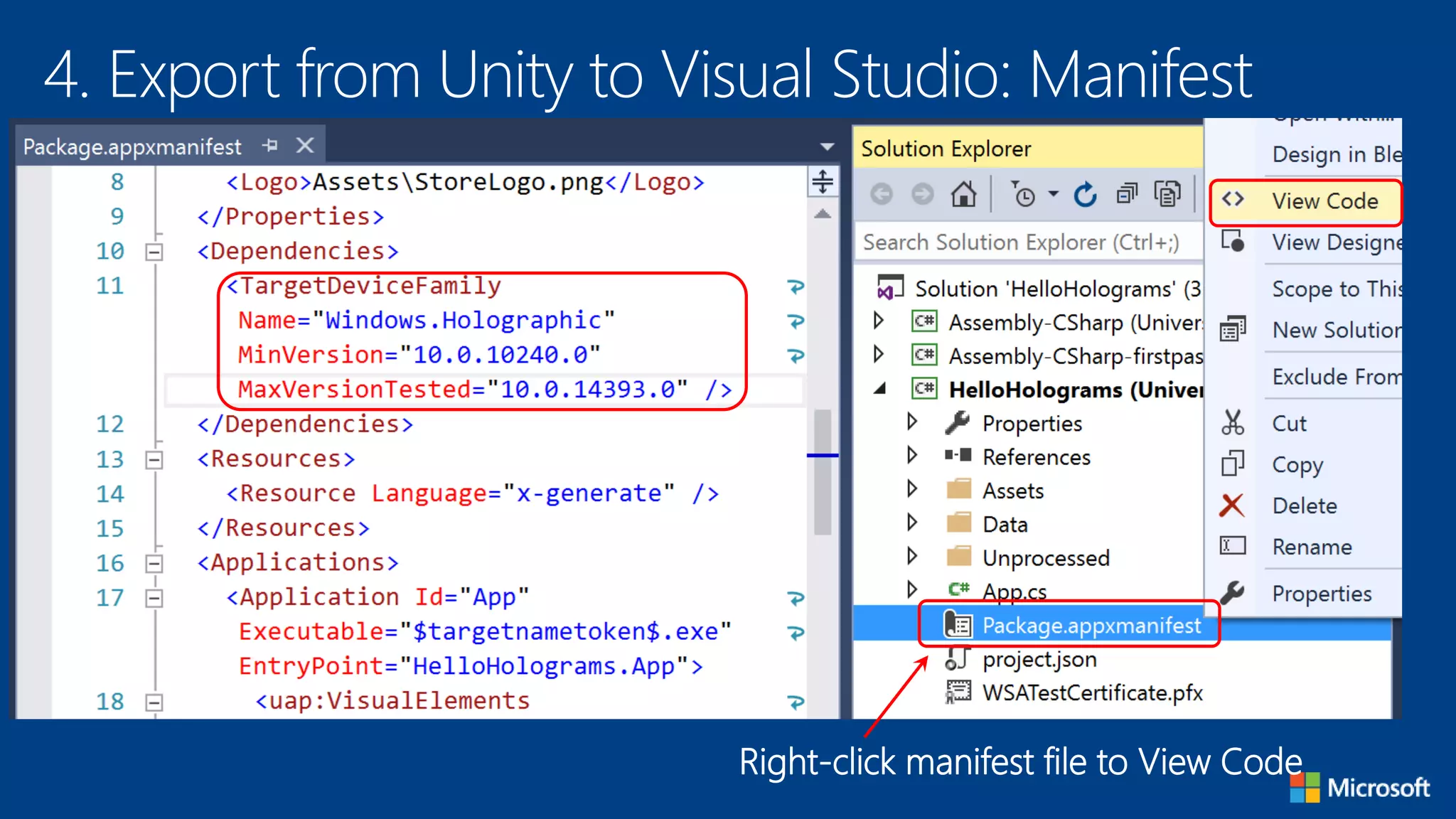This screenshot has width=1456, height=819.
Task: Select the Assets folder icon
Action: (959, 489)
